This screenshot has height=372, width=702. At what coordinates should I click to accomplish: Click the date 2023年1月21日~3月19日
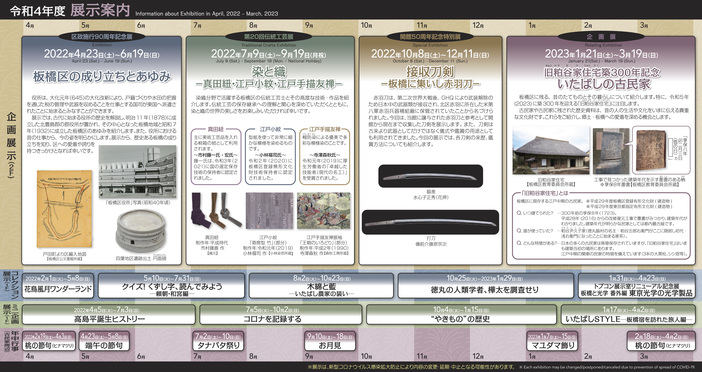pyautogui.click(x=601, y=54)
